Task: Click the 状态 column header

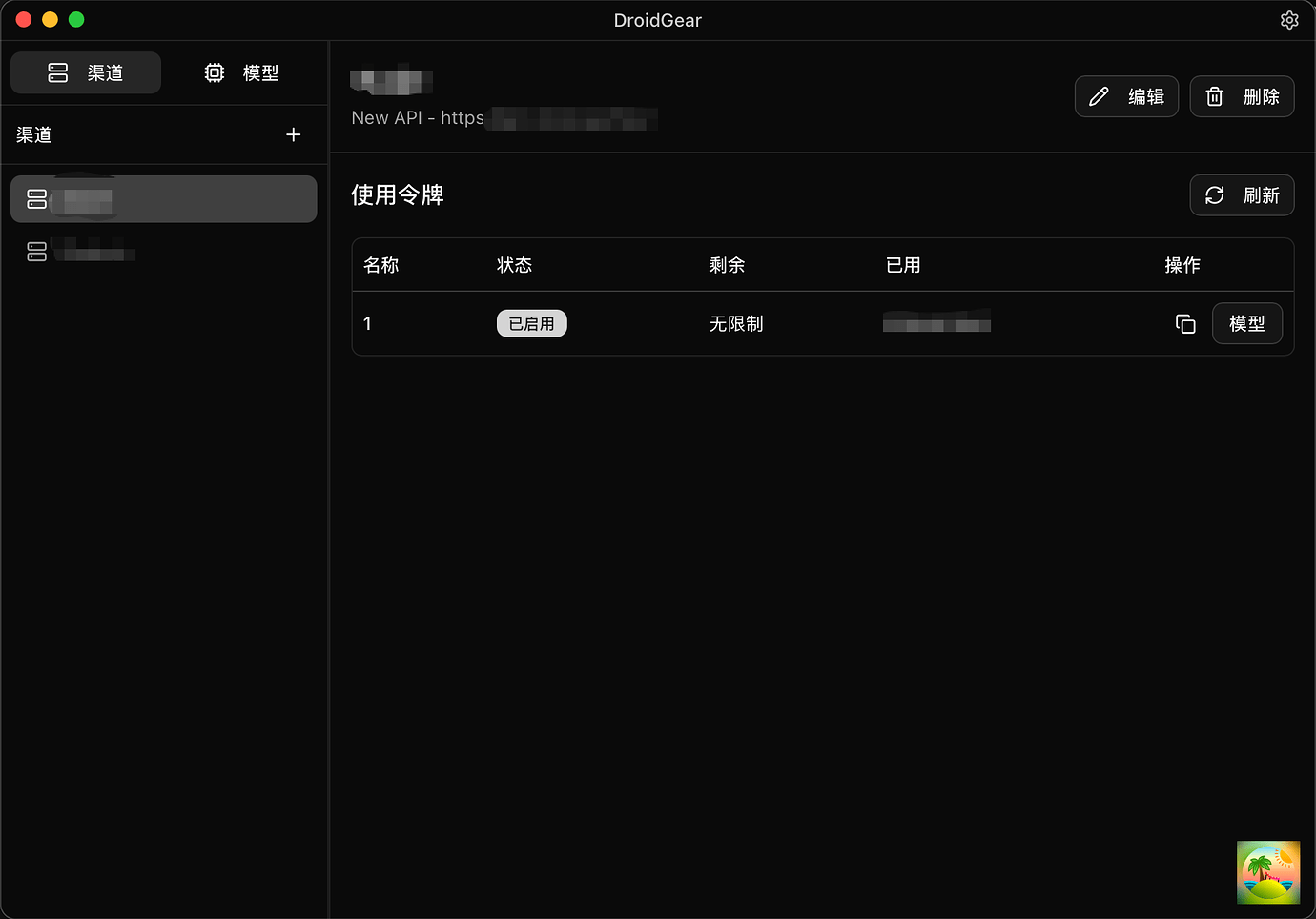Action: click(x=515, y=265)
